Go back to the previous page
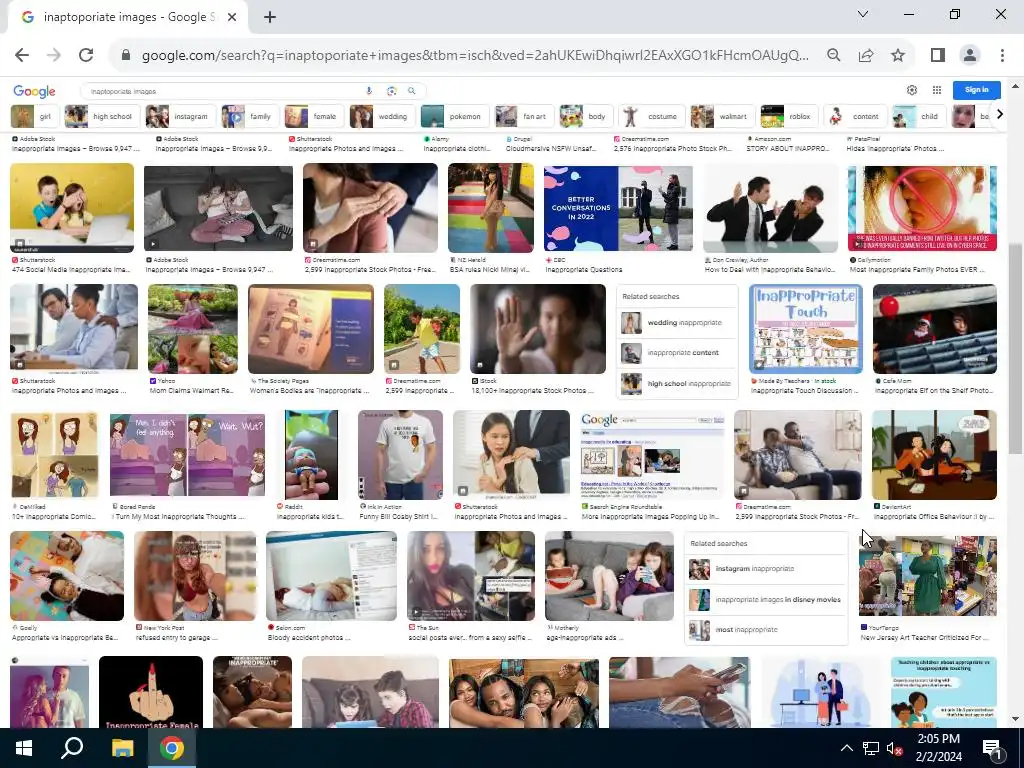 22,55
